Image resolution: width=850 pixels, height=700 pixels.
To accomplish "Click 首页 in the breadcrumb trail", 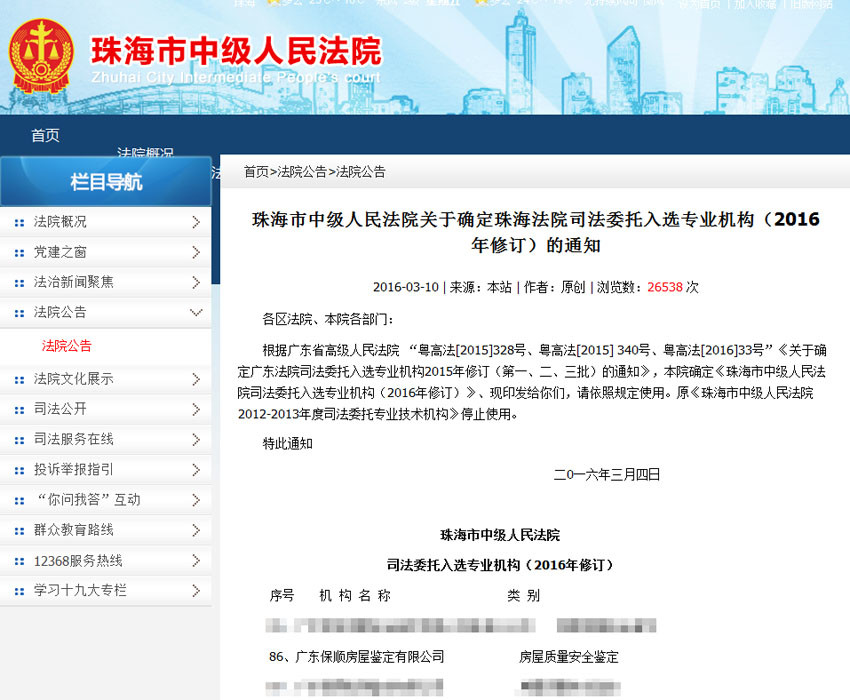I will click(256, 172).
